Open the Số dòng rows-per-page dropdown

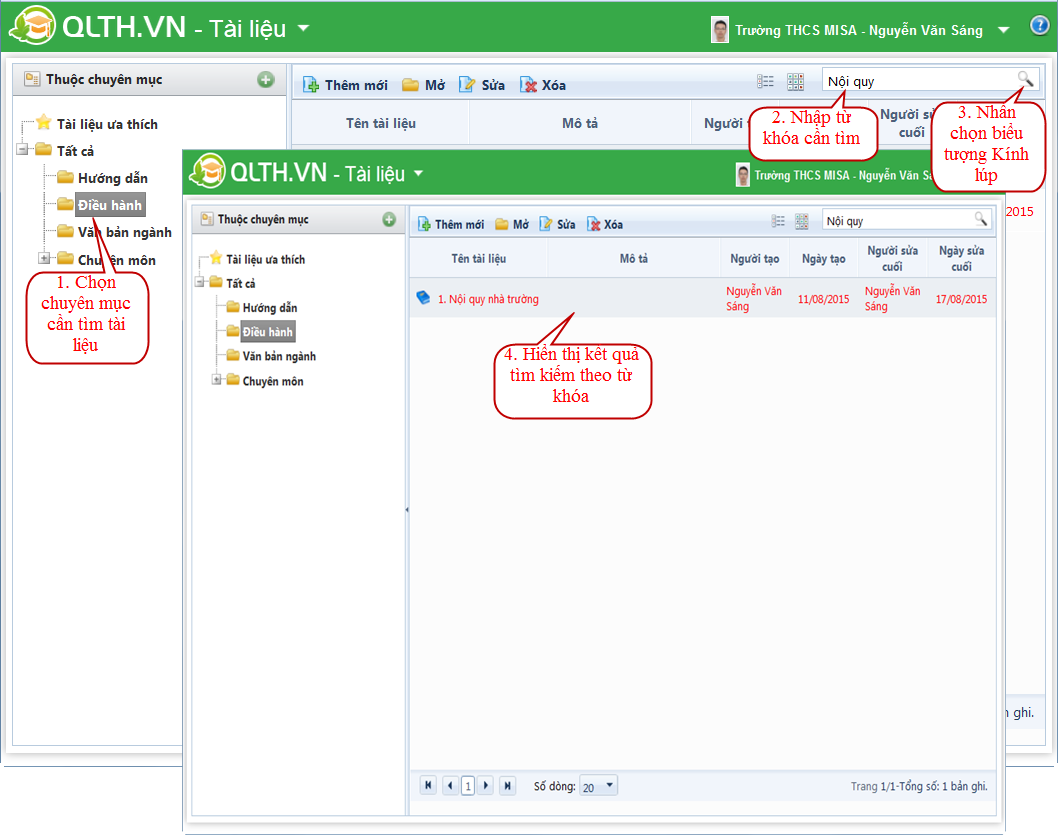[x=610, y=786]
